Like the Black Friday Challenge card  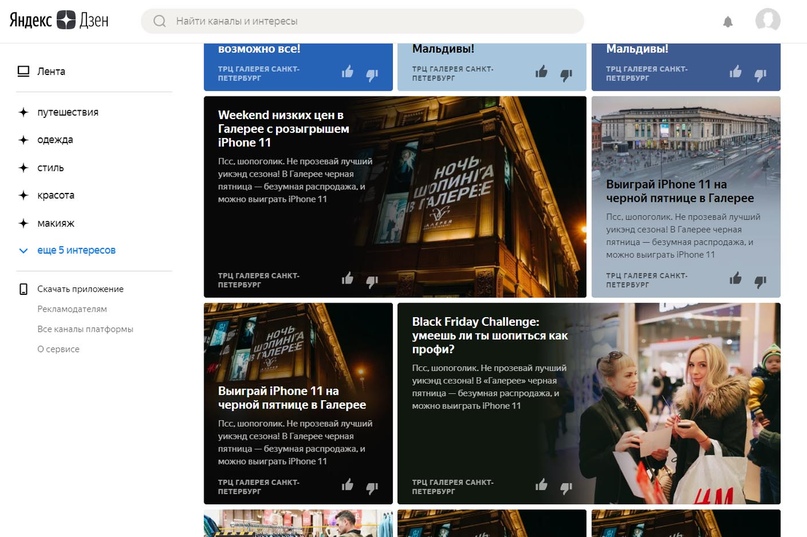[x=541, y=485]
